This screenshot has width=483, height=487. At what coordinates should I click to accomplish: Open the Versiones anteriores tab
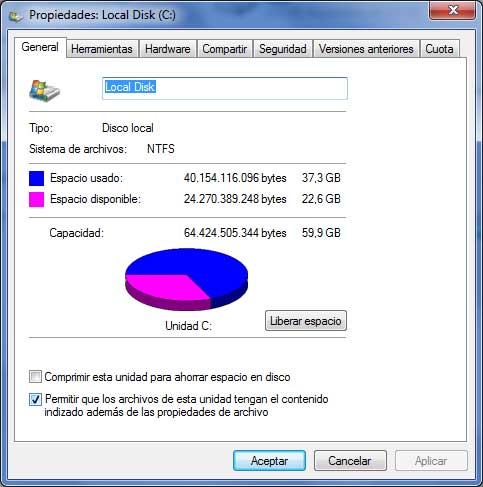tap(366, 49)
